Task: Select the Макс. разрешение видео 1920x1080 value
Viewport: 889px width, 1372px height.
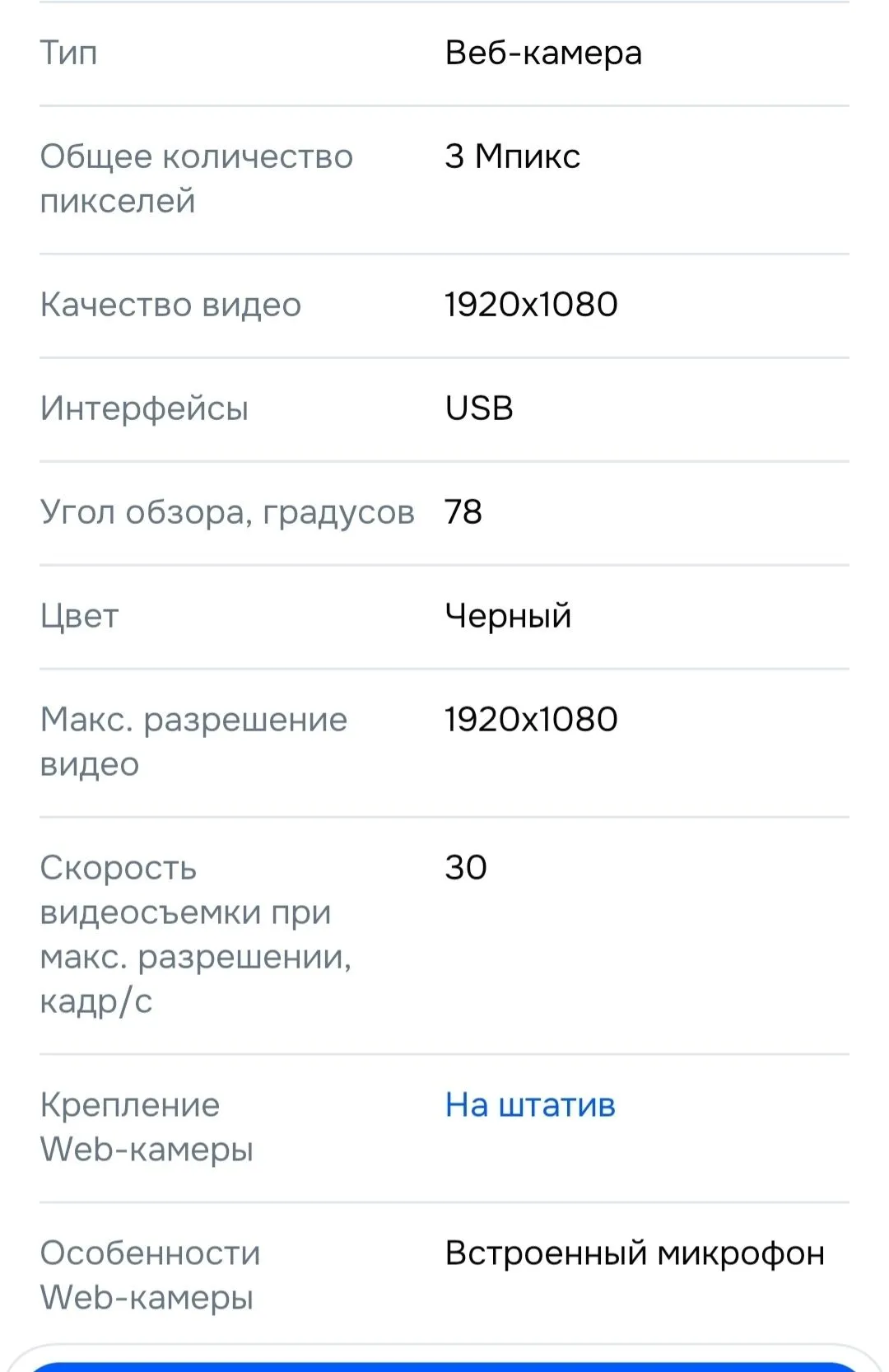Action: (532, 720)
